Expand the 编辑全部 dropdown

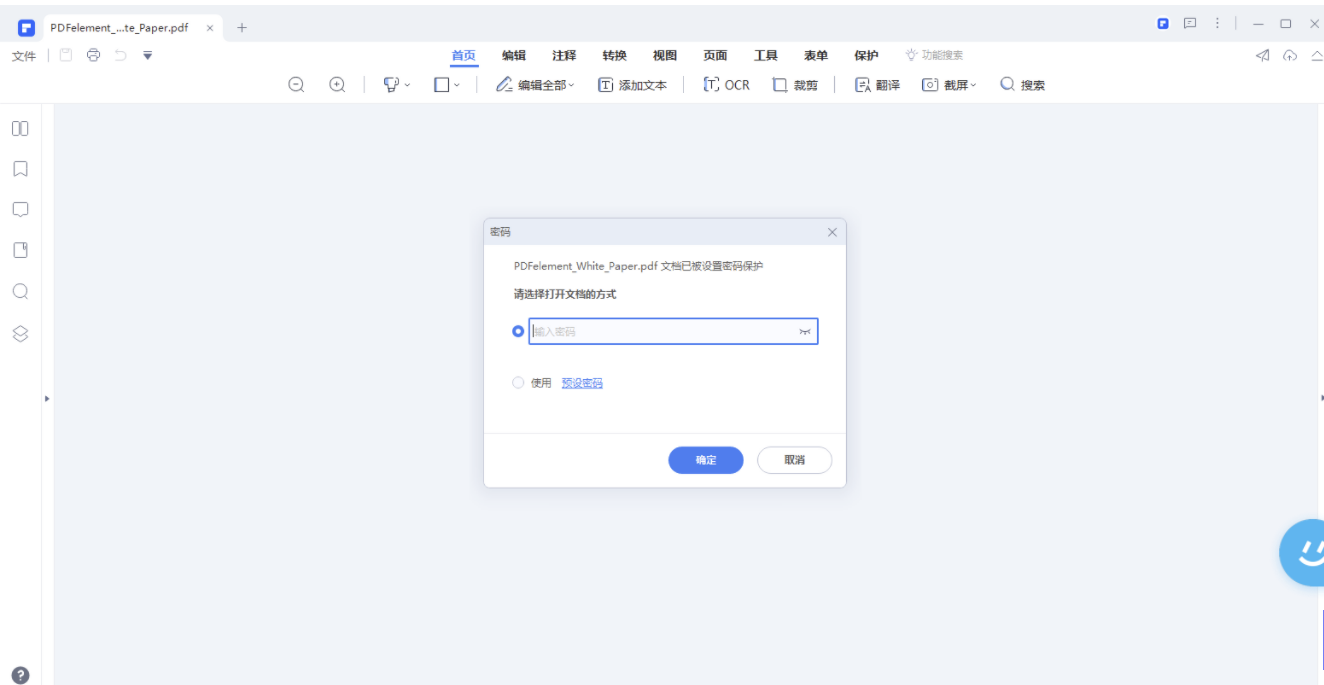click(572, 86)
